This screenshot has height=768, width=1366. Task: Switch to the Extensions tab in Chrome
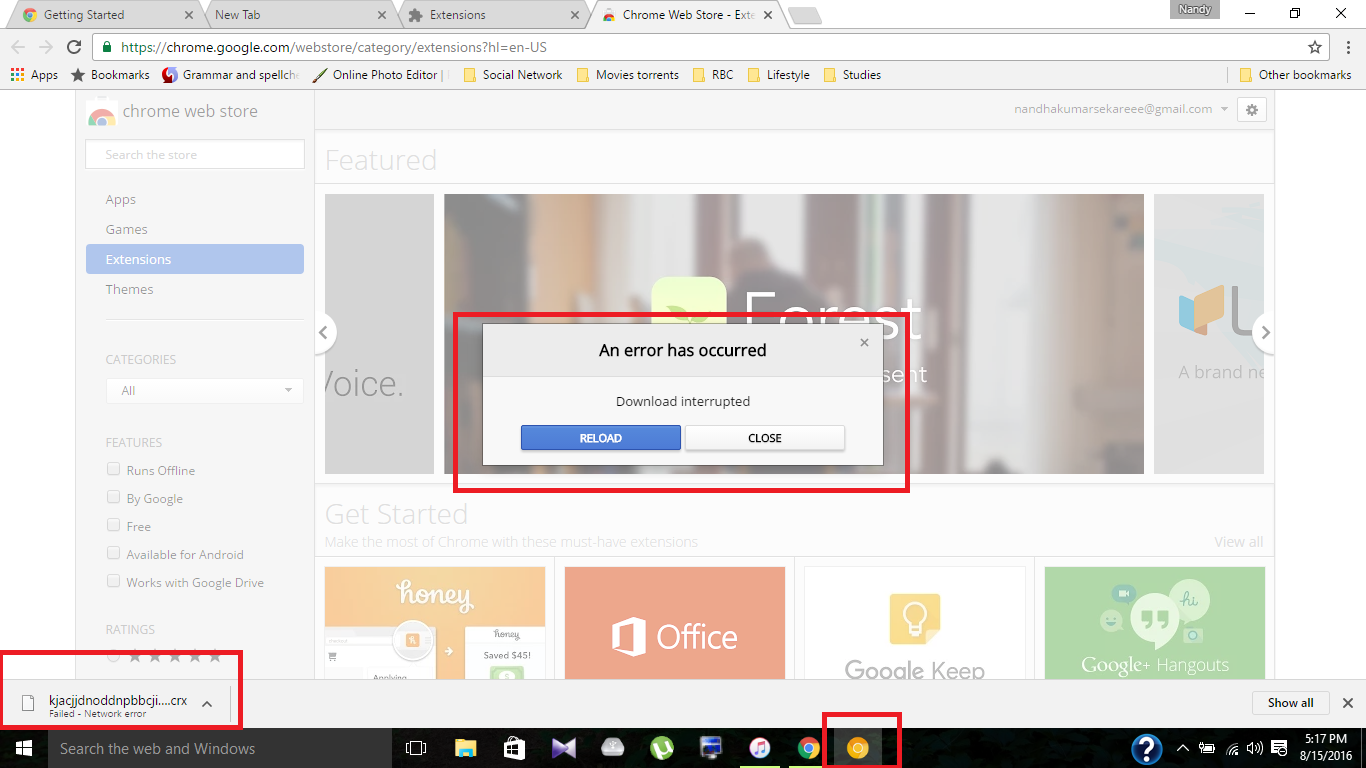click(x=492, y=15)
